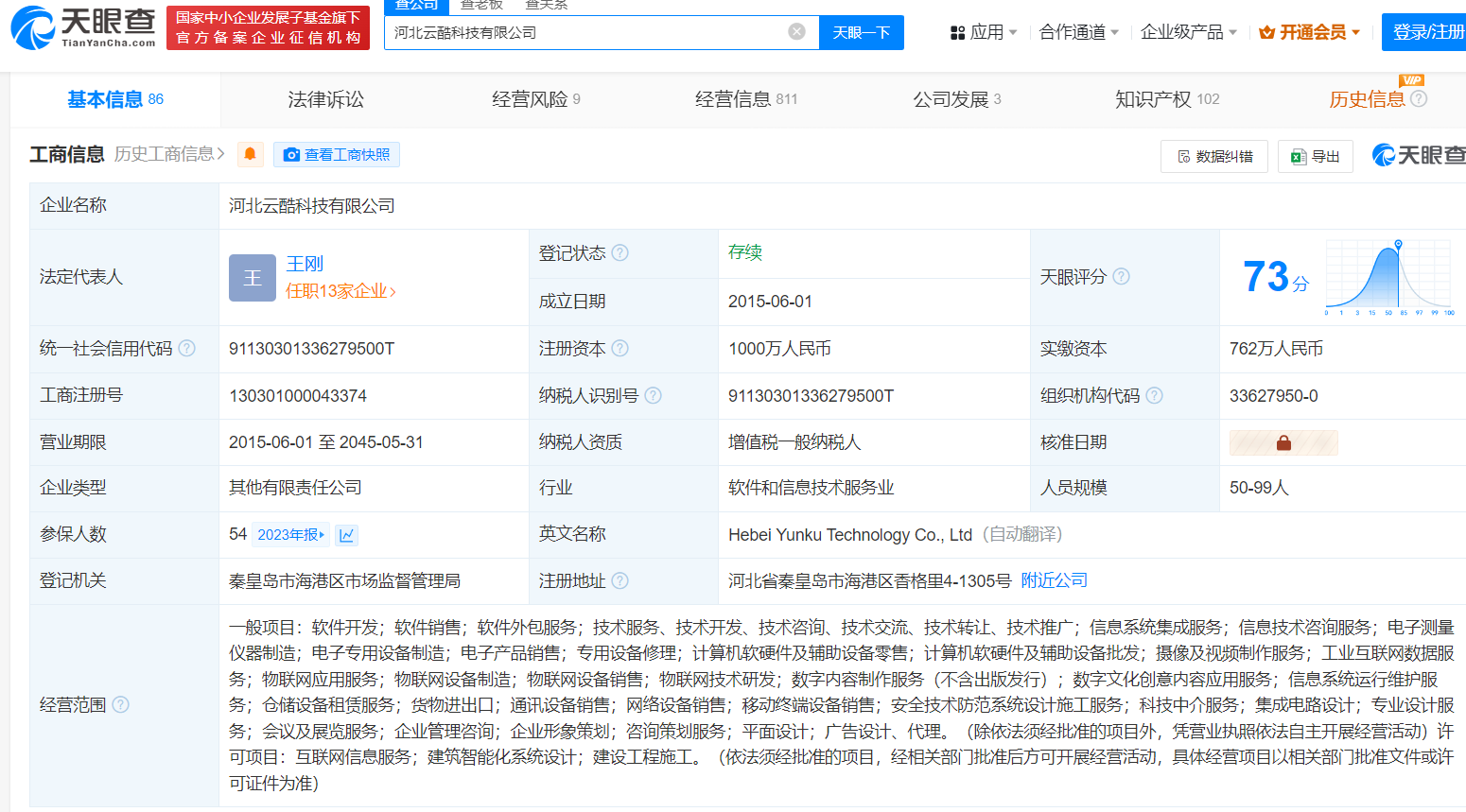Switch to 公司发展 tab

(957, 99)
